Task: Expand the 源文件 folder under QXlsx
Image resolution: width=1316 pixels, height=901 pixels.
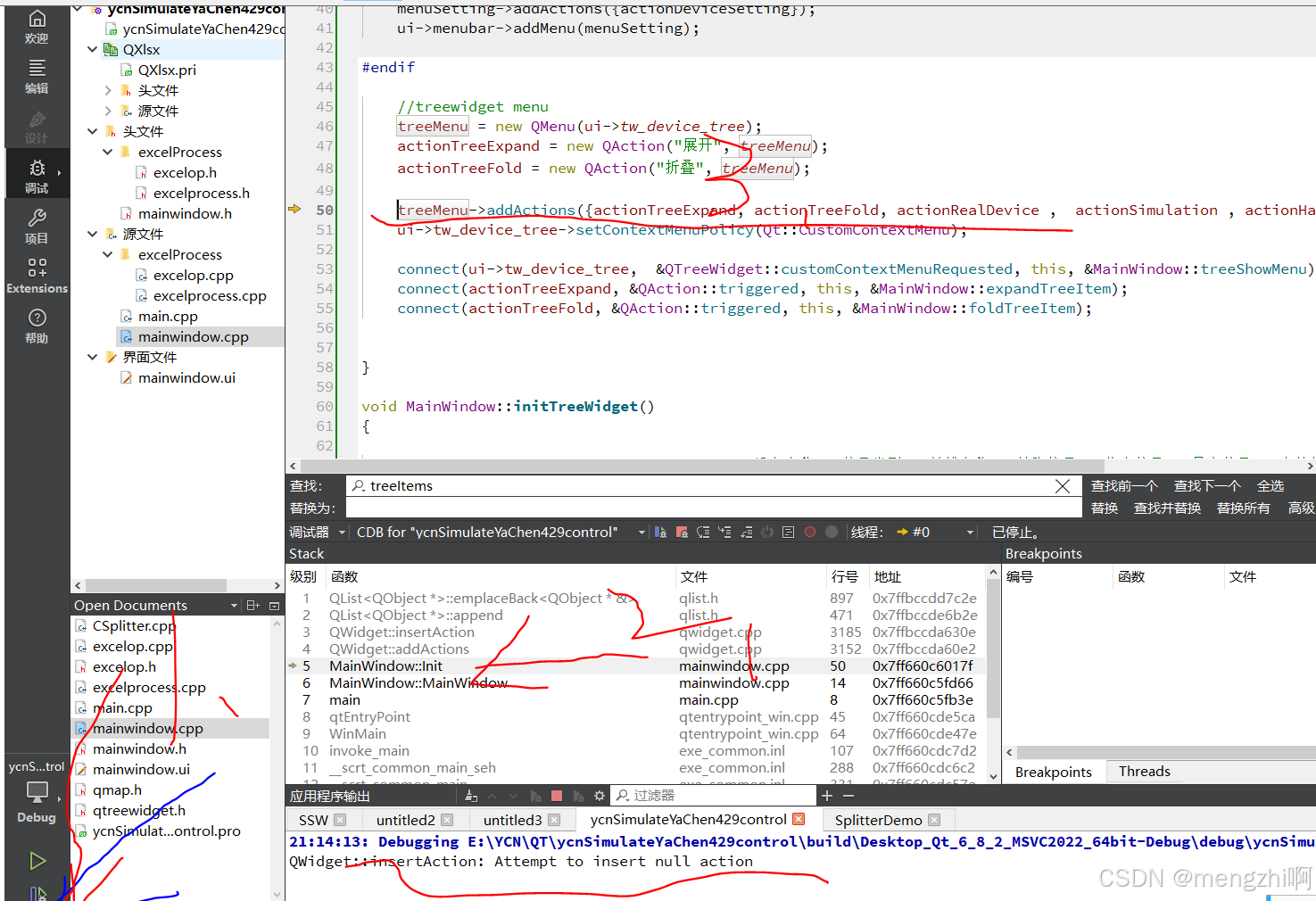Action: 108,111
